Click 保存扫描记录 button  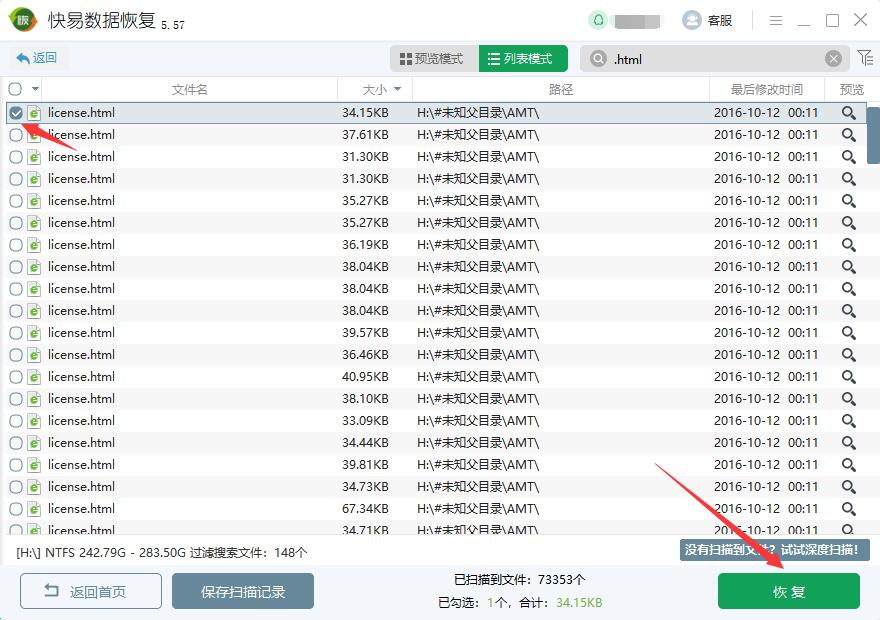[x=242, y=591]
